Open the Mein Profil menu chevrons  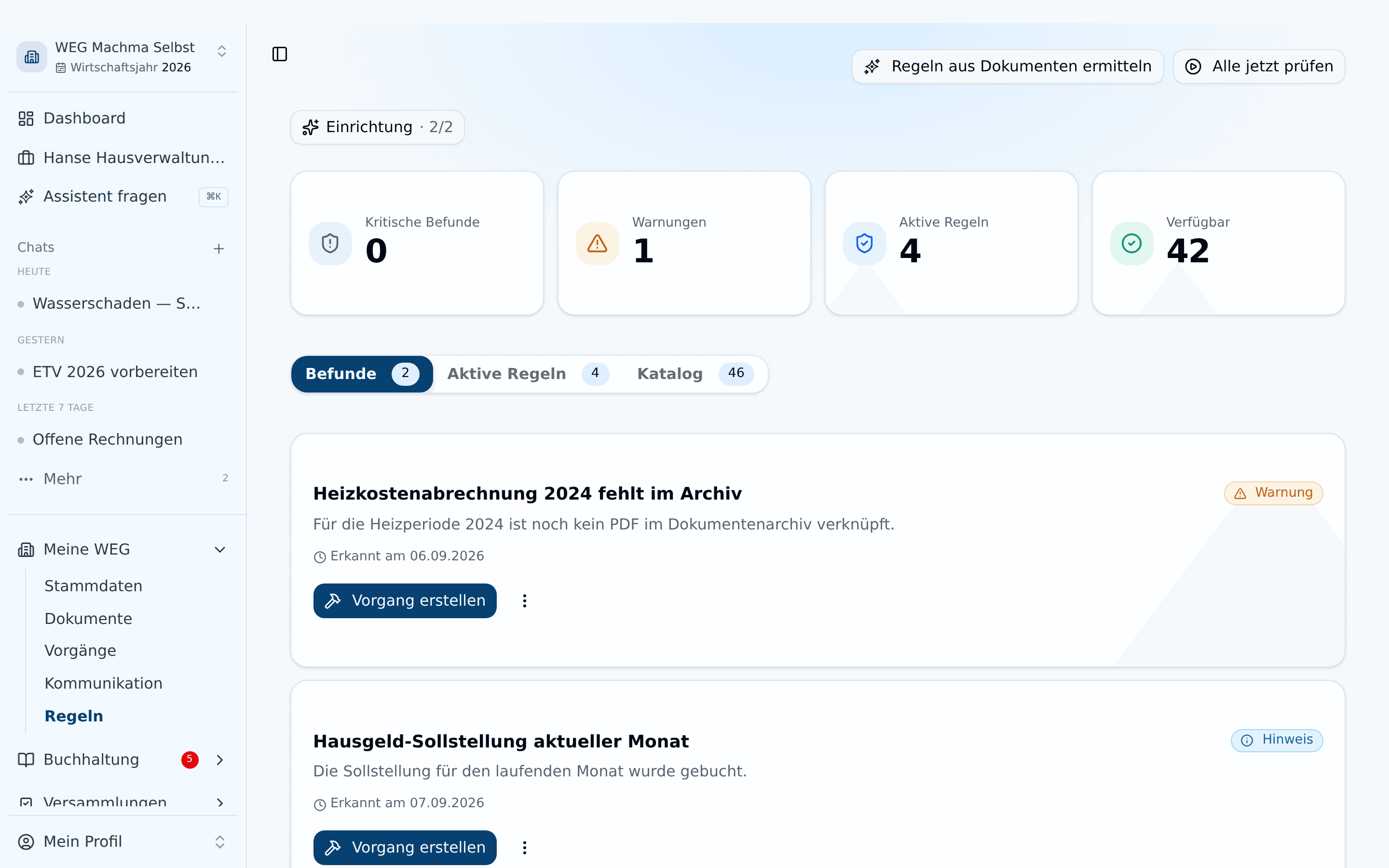click(220, 841)
